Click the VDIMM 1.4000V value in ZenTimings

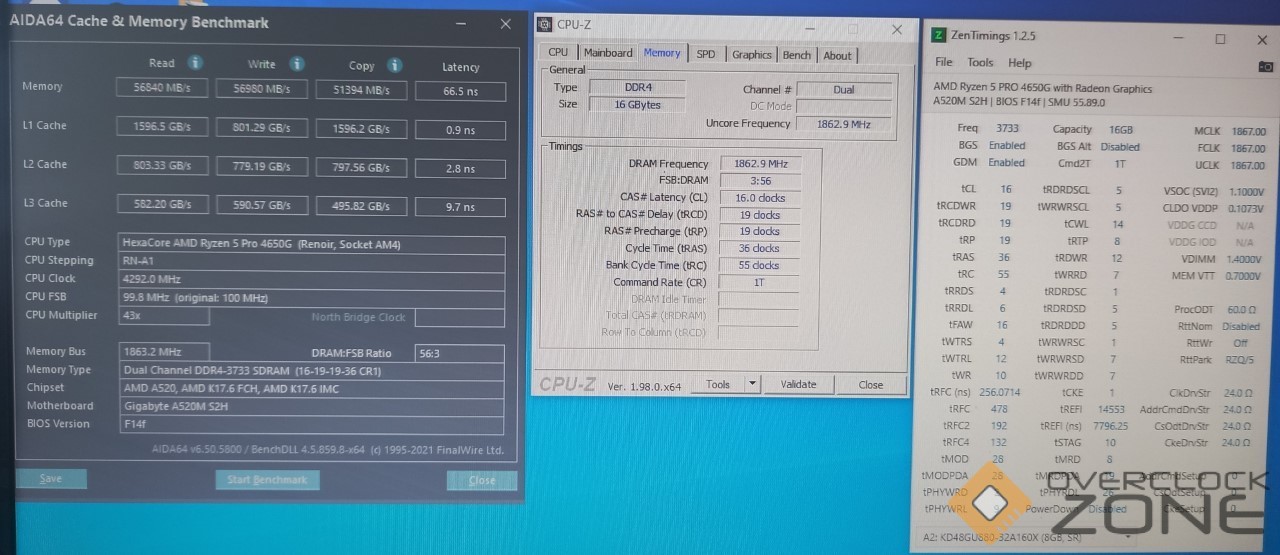pos(1244,258)
